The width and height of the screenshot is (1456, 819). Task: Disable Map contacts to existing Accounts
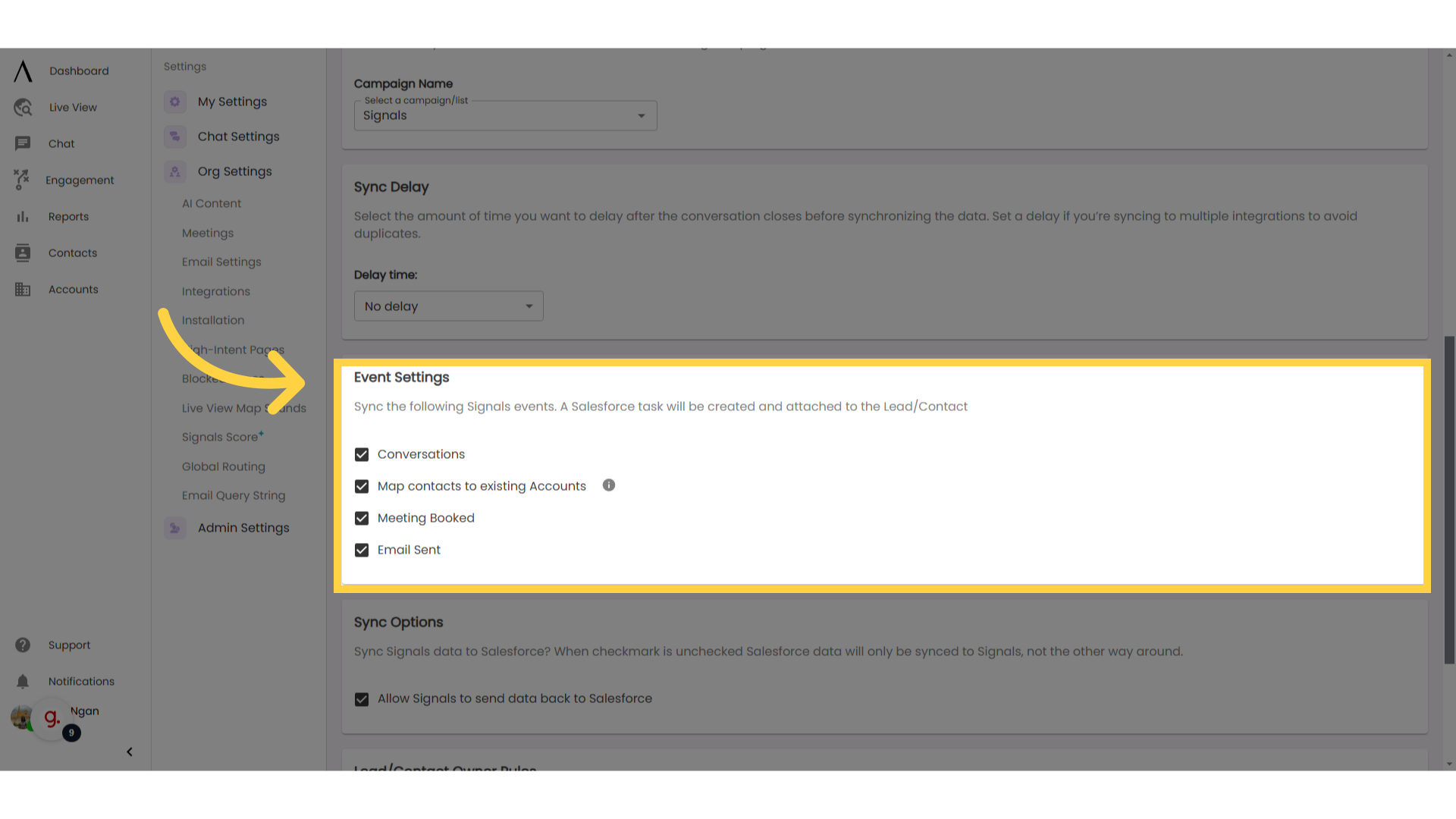click(x=361, y=487)
